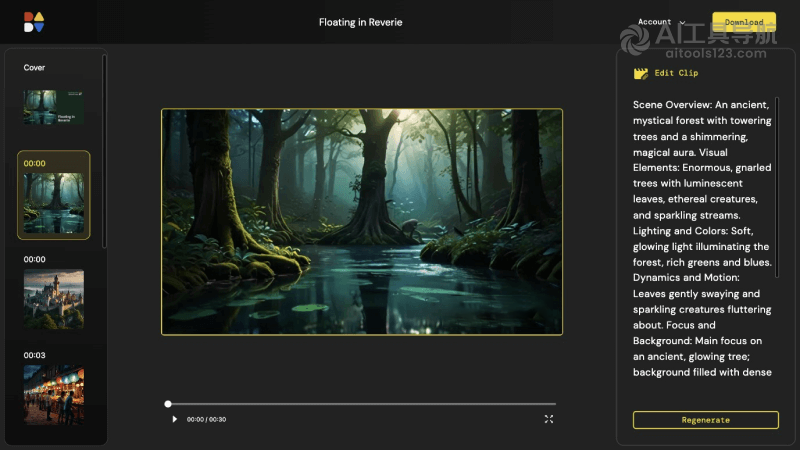Image resolution: width=800 pixels, height=450 pixels.
Task: Select the night market clip at 00:03
Action: pos(54,395)
